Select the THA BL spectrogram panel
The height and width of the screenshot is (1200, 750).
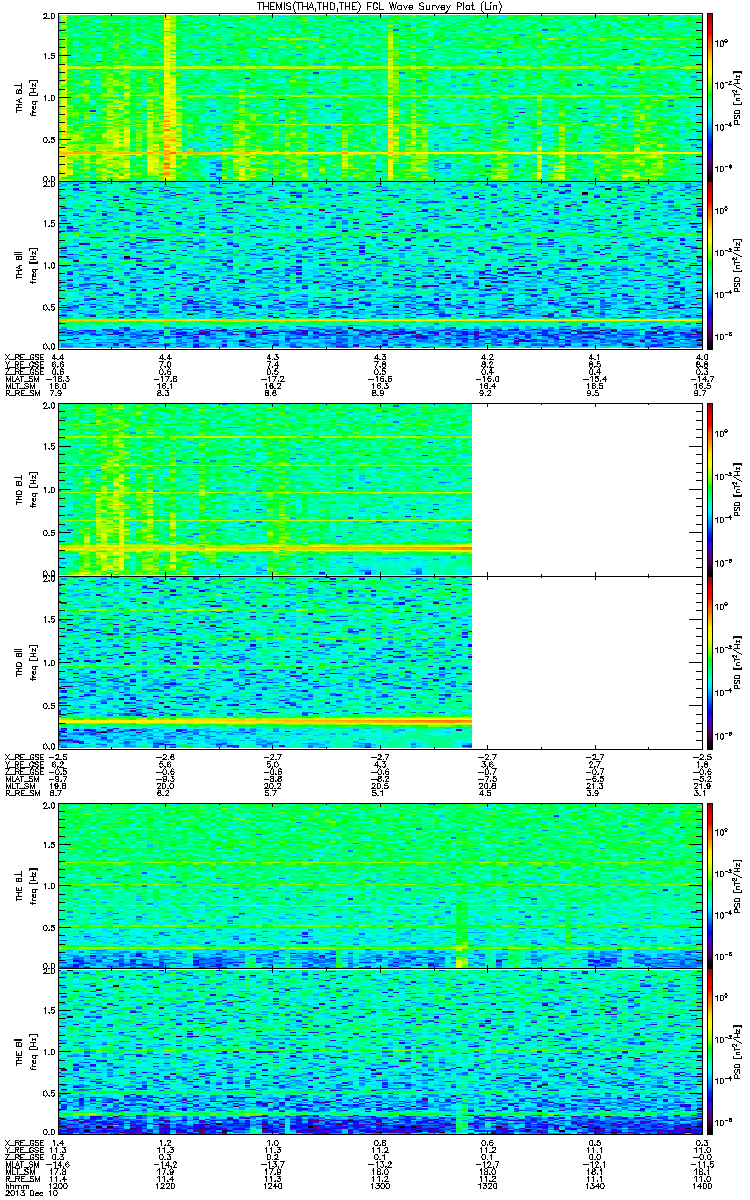tap(380, 97)
